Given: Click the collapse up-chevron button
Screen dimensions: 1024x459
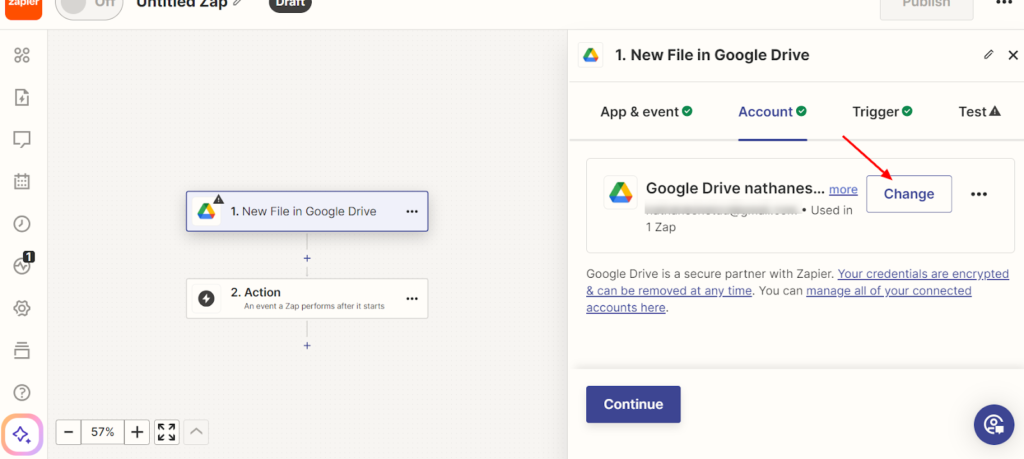Looking at the screenshot, I should tap(197, 432).
